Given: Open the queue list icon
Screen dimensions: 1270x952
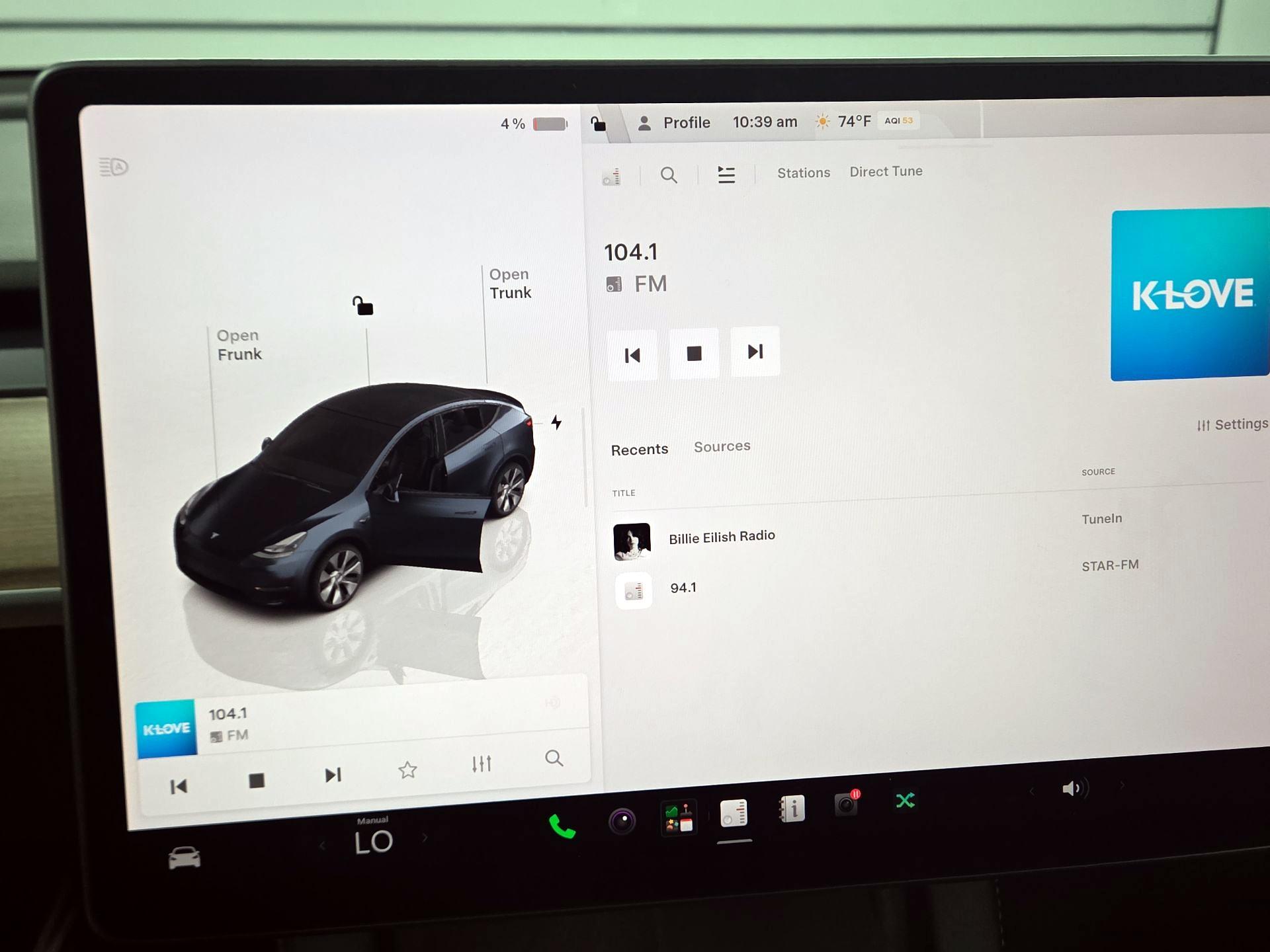Looking at the screenshot, I should pos(726,175).
